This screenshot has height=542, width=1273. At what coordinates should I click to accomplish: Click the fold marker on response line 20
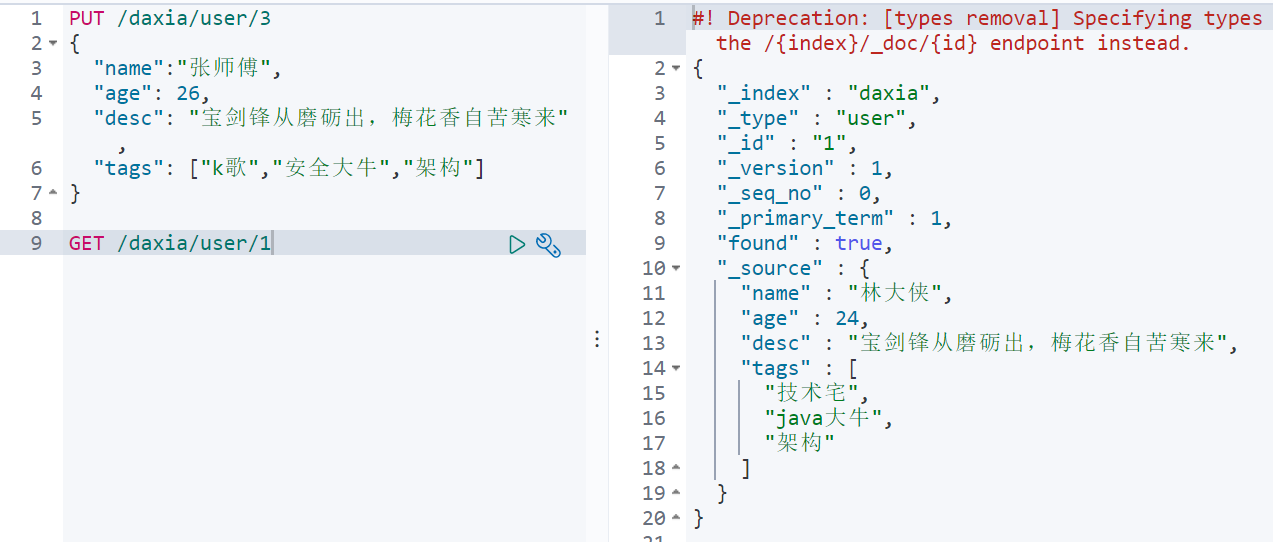pyautogui.click(x=676, y=518)
